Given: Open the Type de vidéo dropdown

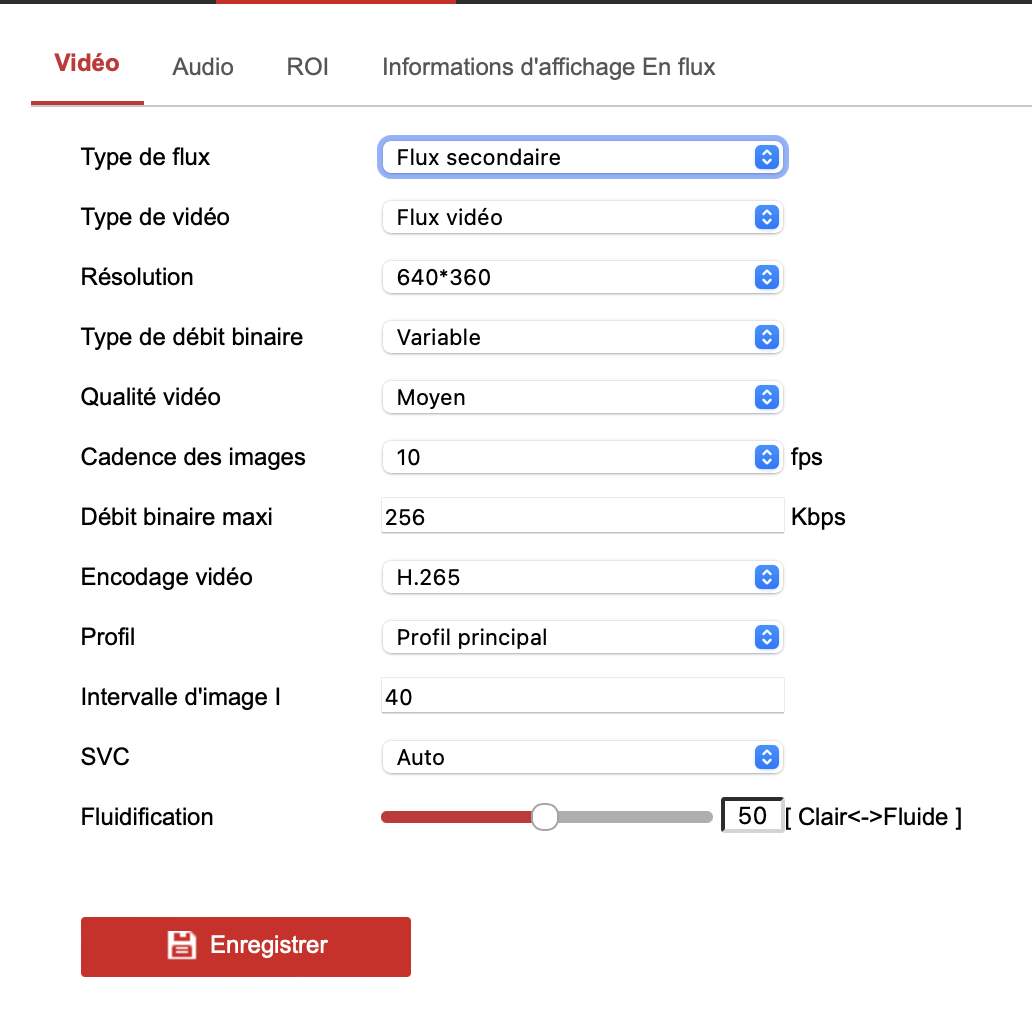Looking at the screenshot, I should pyautogui.click(x=582, y=217).
